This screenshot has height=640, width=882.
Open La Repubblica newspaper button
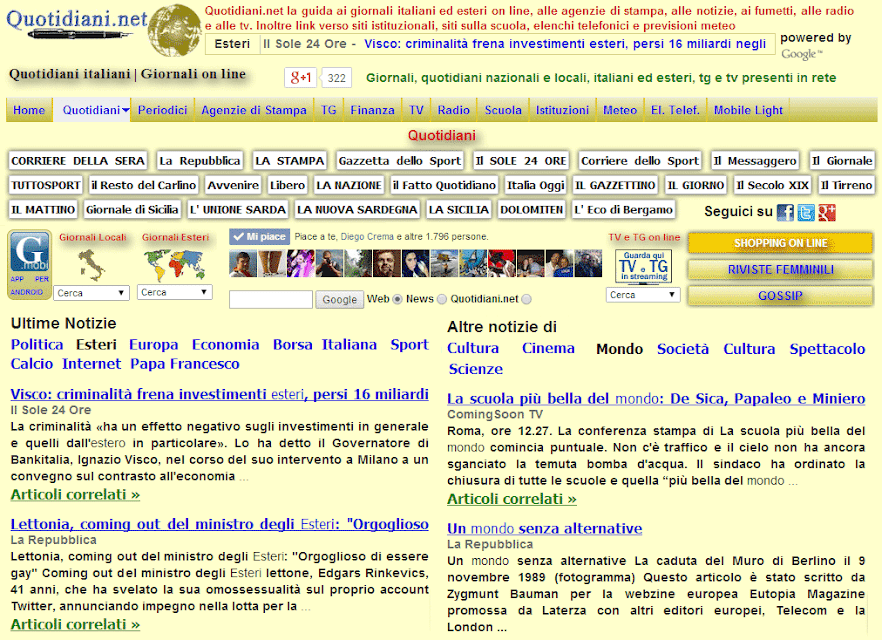[200, 161]
